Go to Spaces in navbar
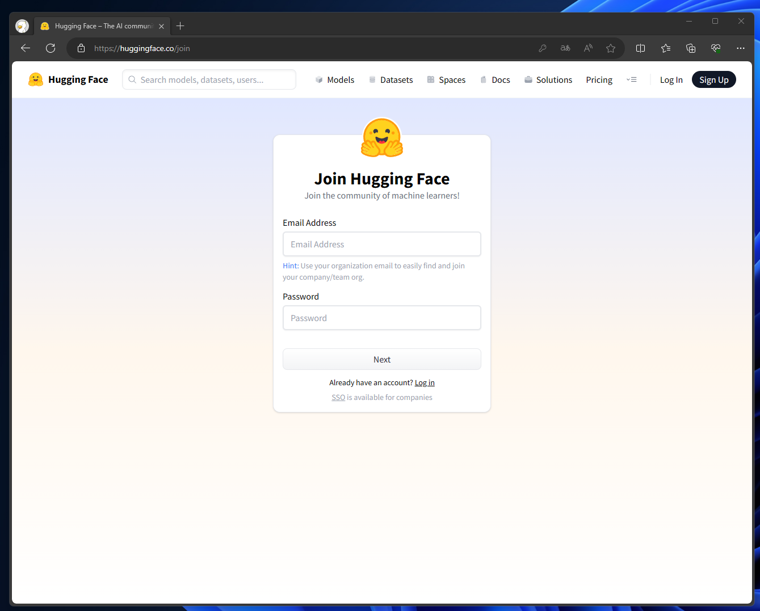Image resolution: width=760 pixels, height=611 pixels. [x=446, y=79]
